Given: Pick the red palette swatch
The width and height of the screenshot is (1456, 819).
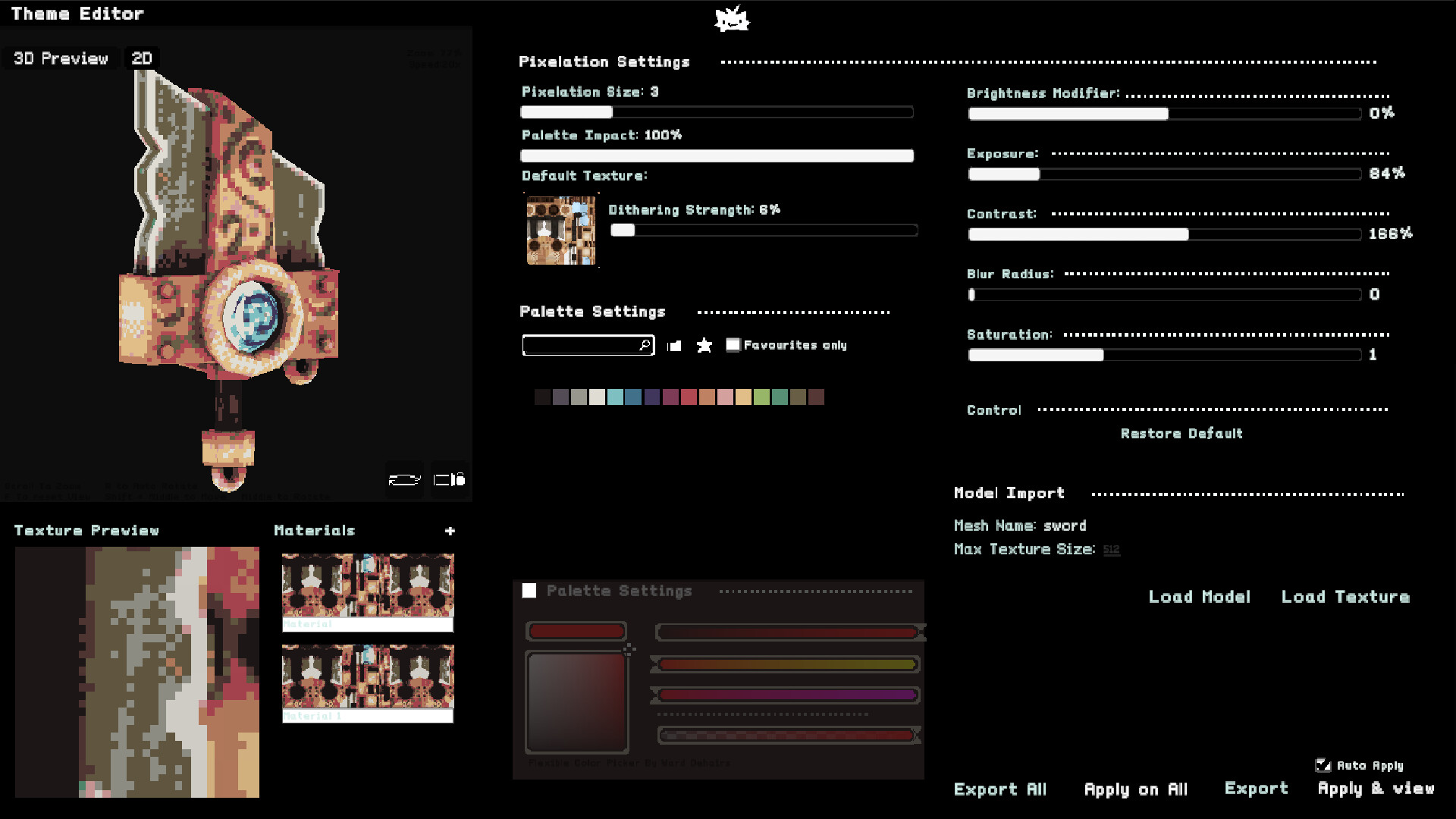Looking at the screenshot, I should 689,397.
